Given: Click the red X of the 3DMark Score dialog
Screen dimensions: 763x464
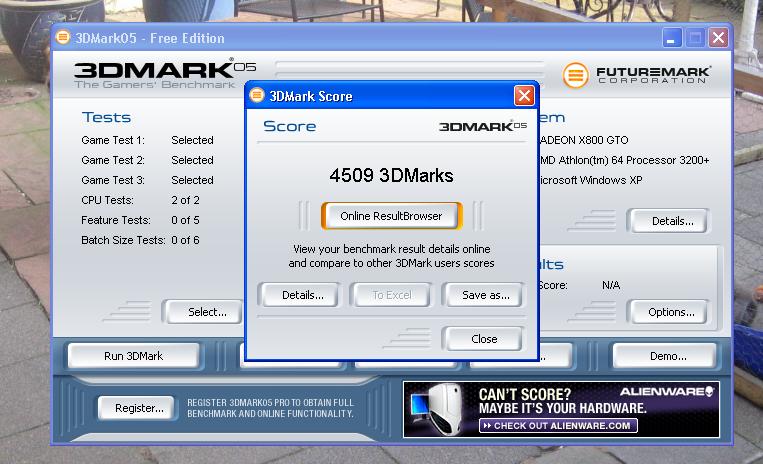Looking at the screenshot, I should tap(524, 95).
